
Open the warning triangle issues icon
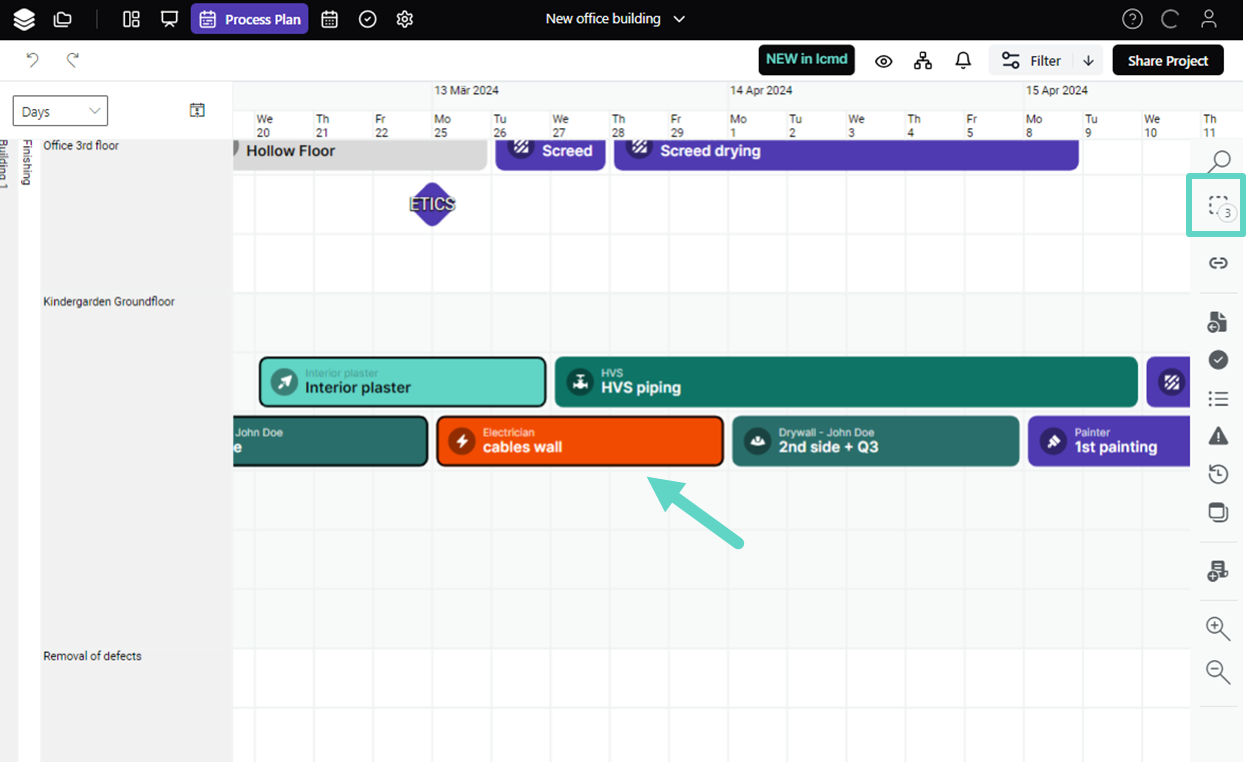1218,436
